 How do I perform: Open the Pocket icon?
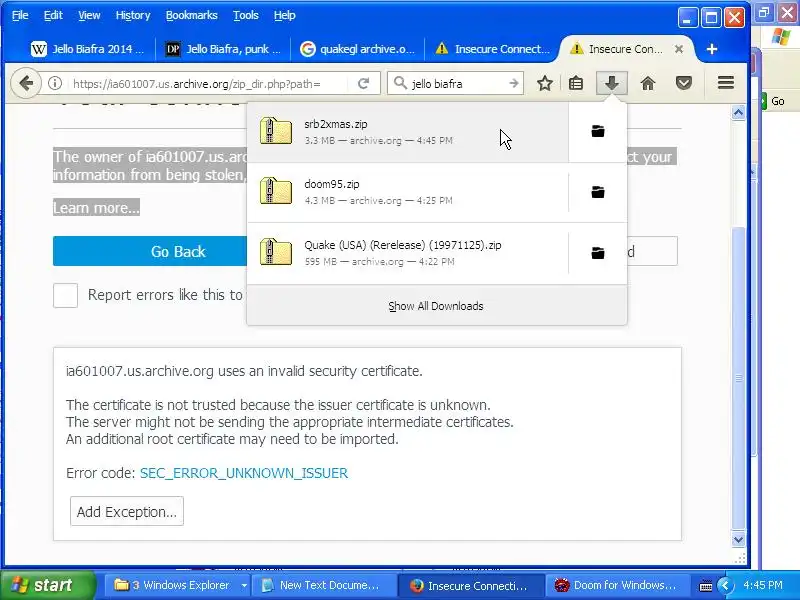pyautogui.click(x=684, y=83)
